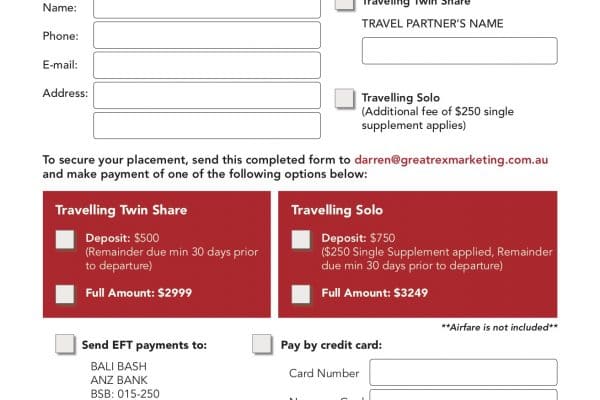Select Twin Share Full Amount $2999 checkbox
The width and height of the screenshot is (600, 400).
(x=65, y=294)
